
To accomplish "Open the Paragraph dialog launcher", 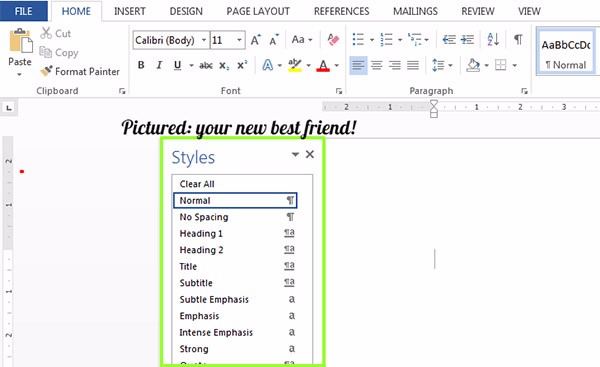I will click(x=525, y=91).
